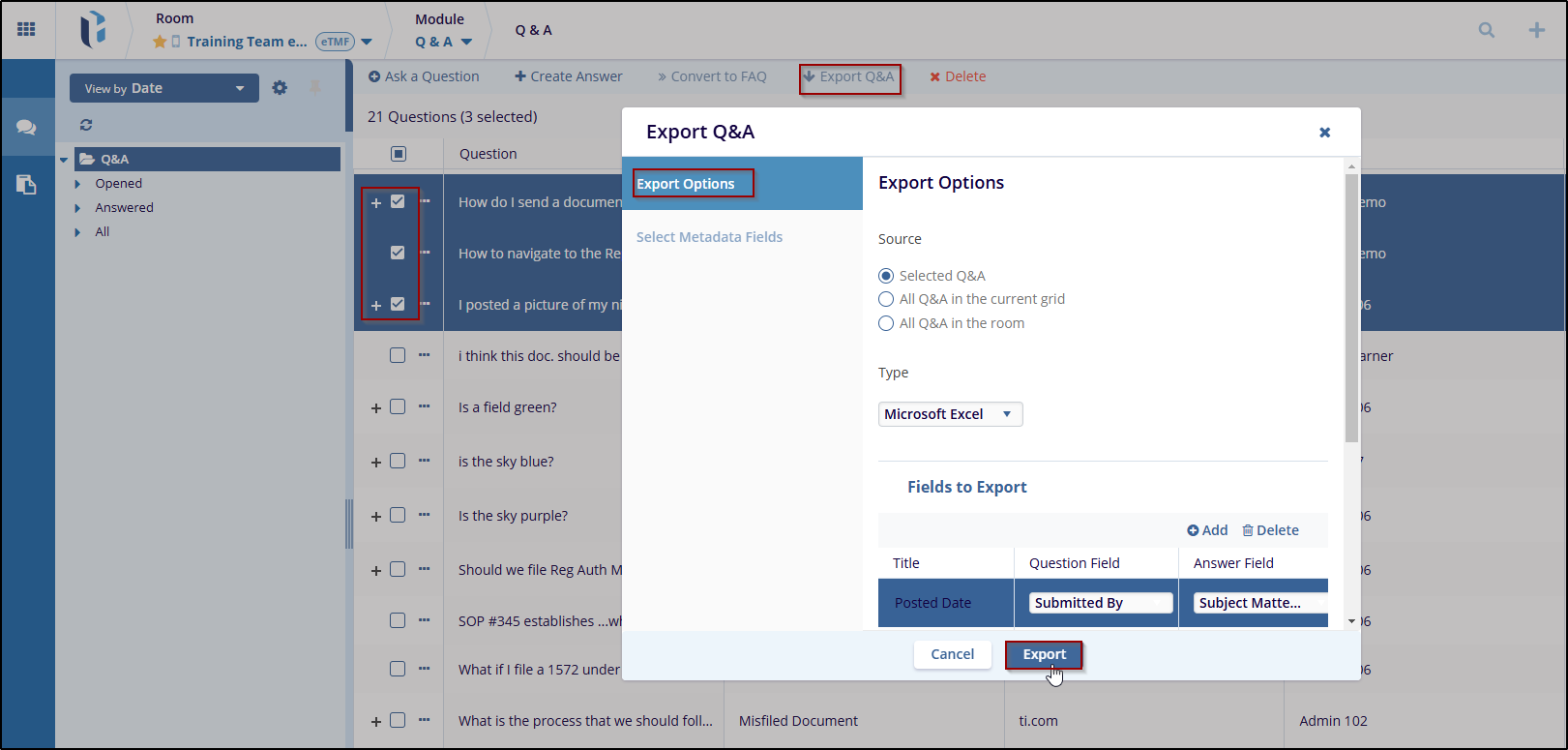Click the Export button

tap(1044, 655)
